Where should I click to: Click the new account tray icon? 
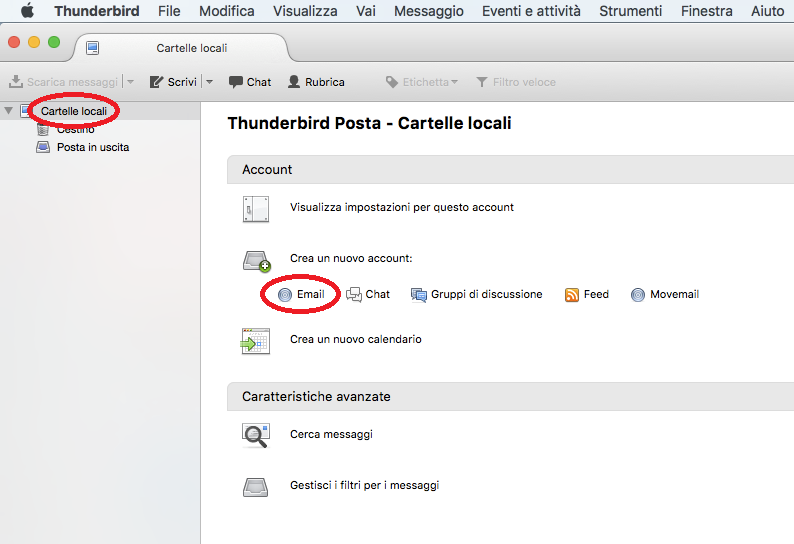coord(257,261)
